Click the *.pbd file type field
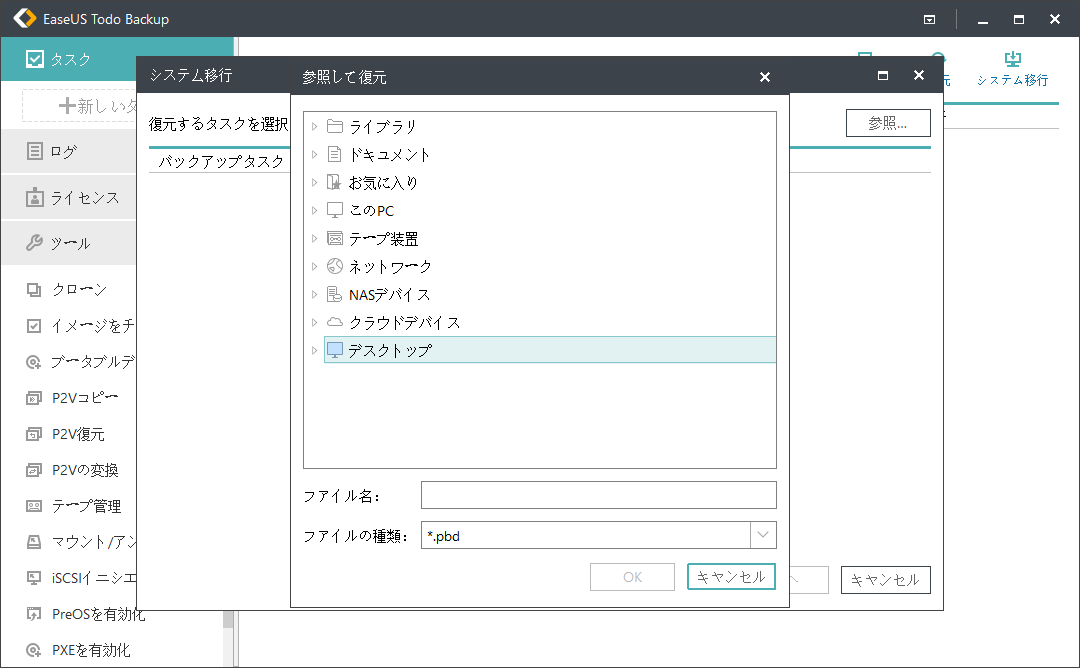Screen dimensions: 1080x668 (586, 535)
